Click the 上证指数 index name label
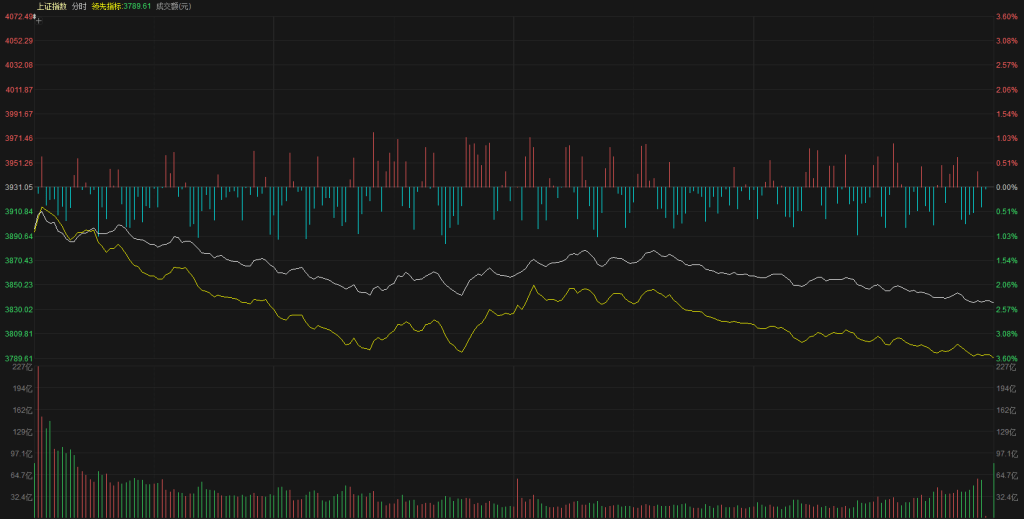The width and height of the screenshot is (1024, 519). [x=52, y=7]
